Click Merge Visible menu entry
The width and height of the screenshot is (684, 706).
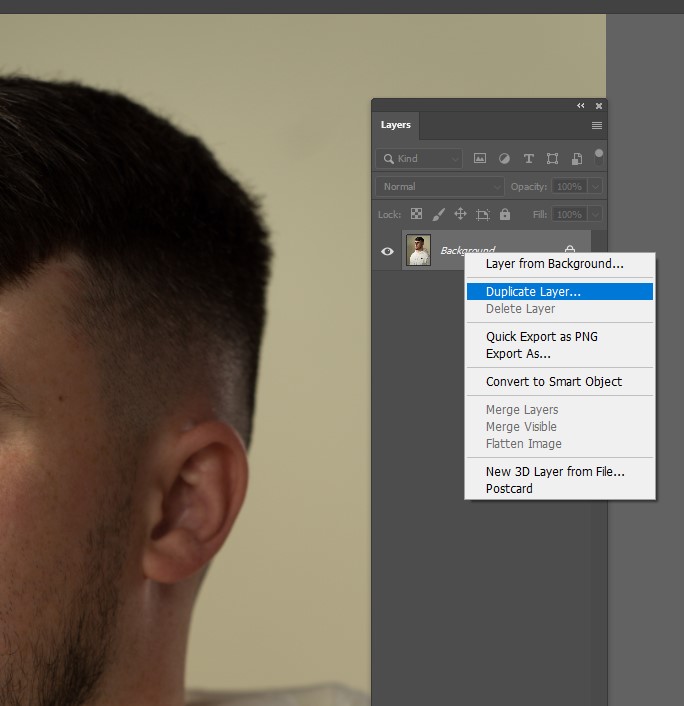[560, 427]
